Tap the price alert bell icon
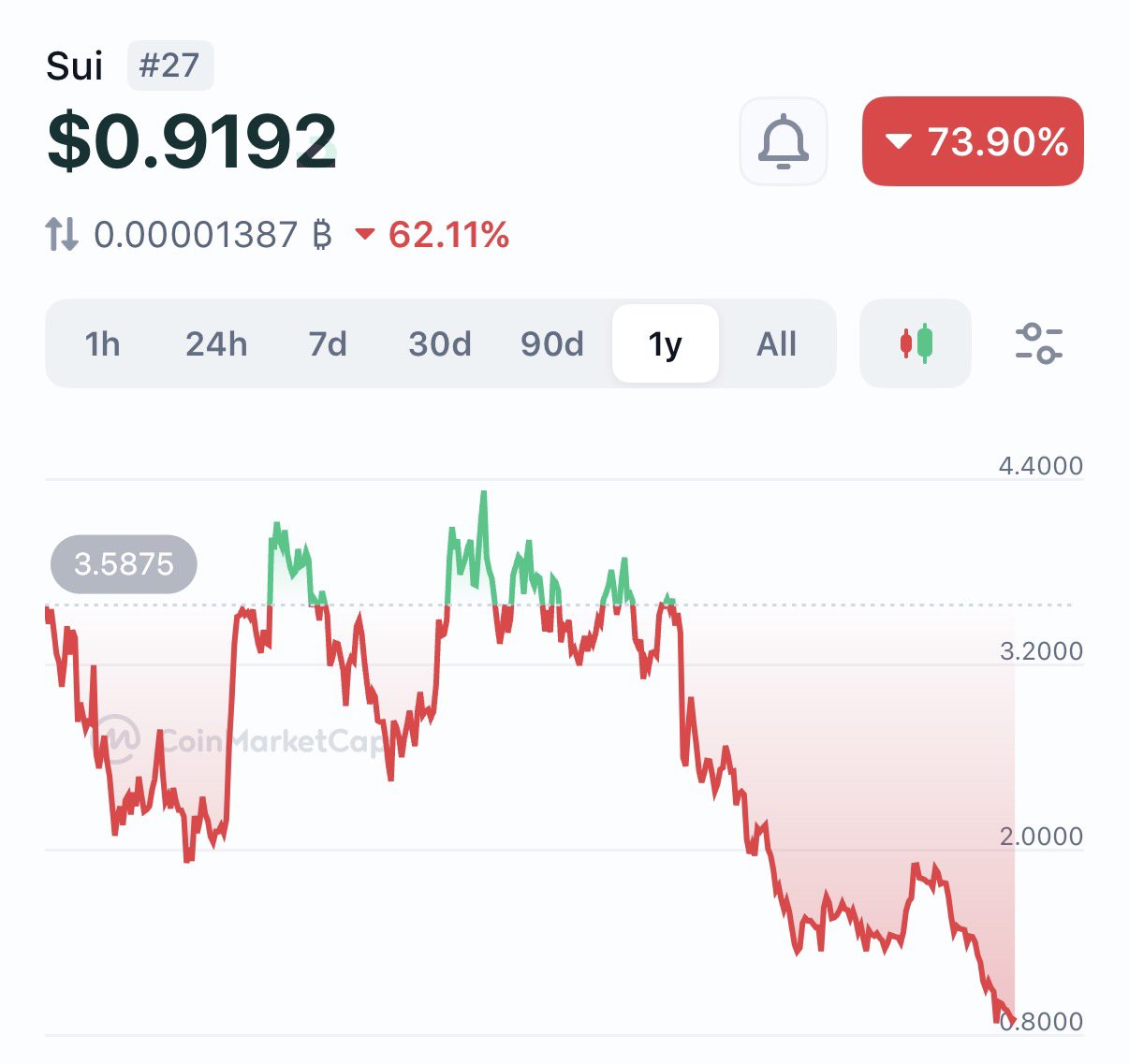 point(784,141)
